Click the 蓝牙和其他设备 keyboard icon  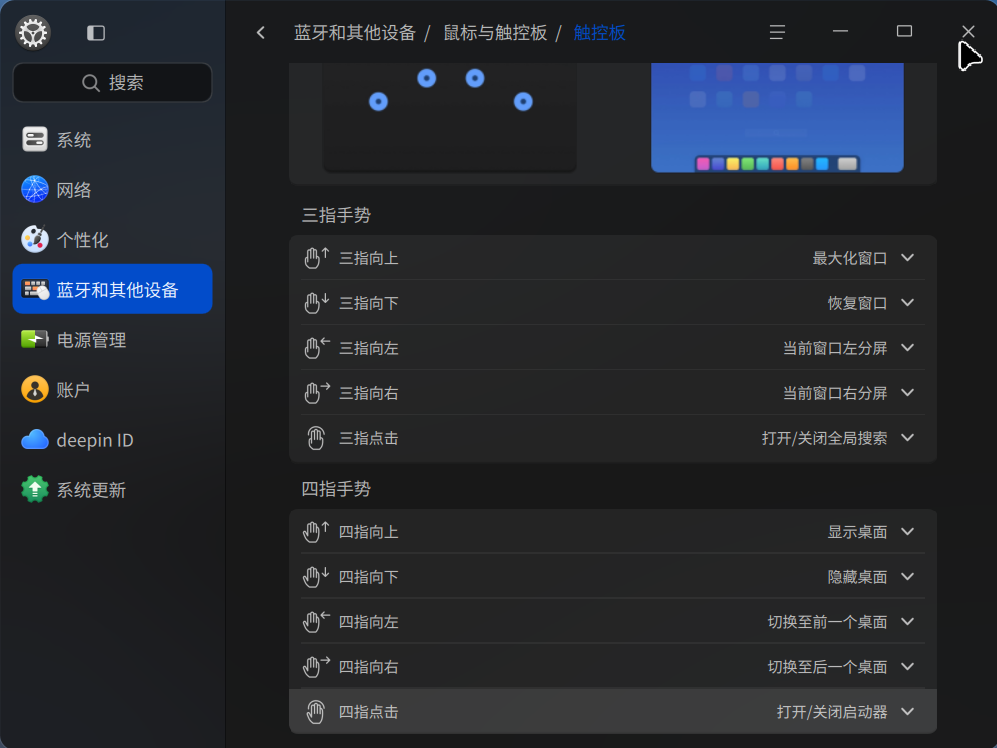tap(35, 289)
